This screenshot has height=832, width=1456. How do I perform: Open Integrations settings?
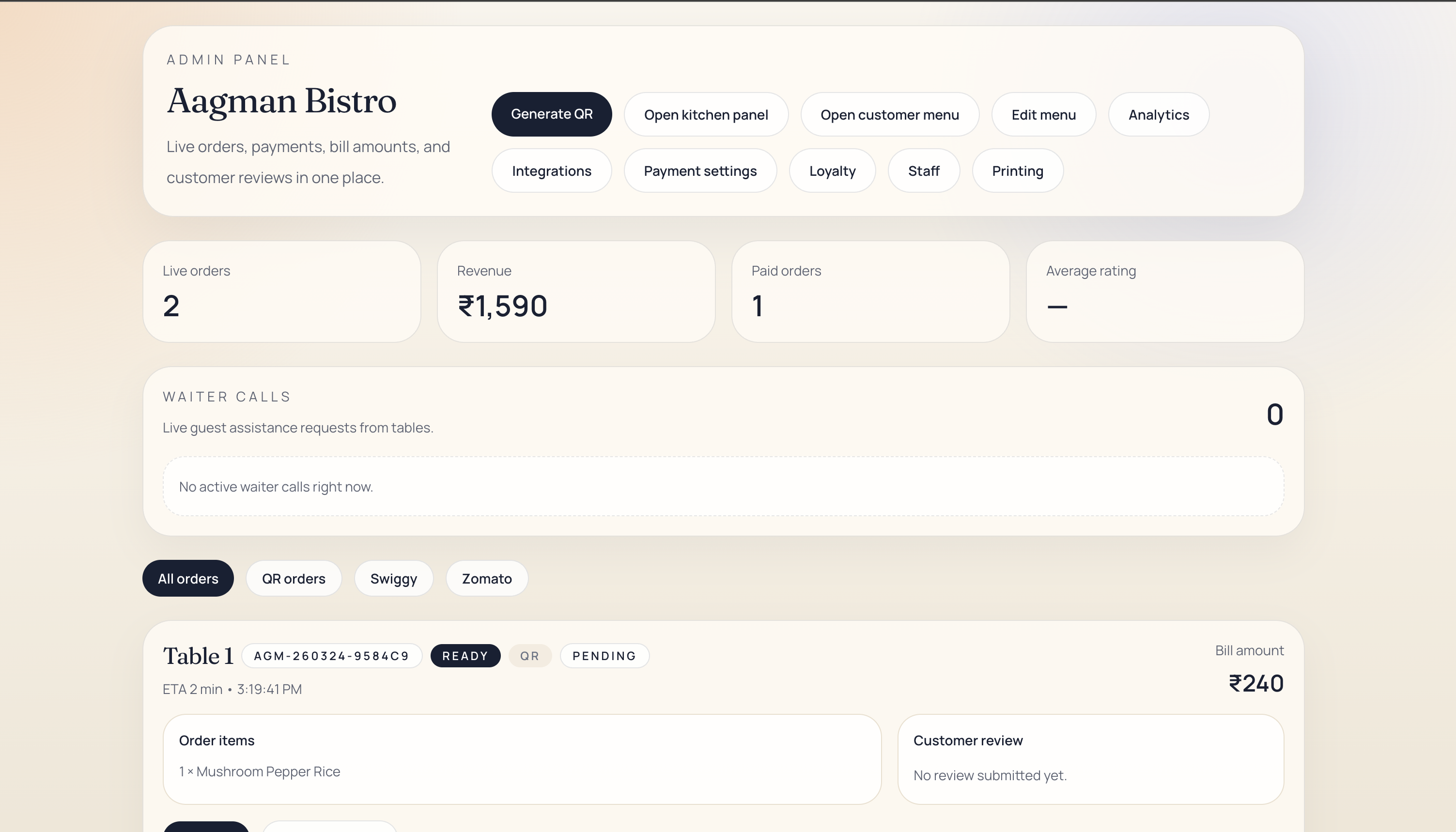pyautogui.click(x=551, y=171)
